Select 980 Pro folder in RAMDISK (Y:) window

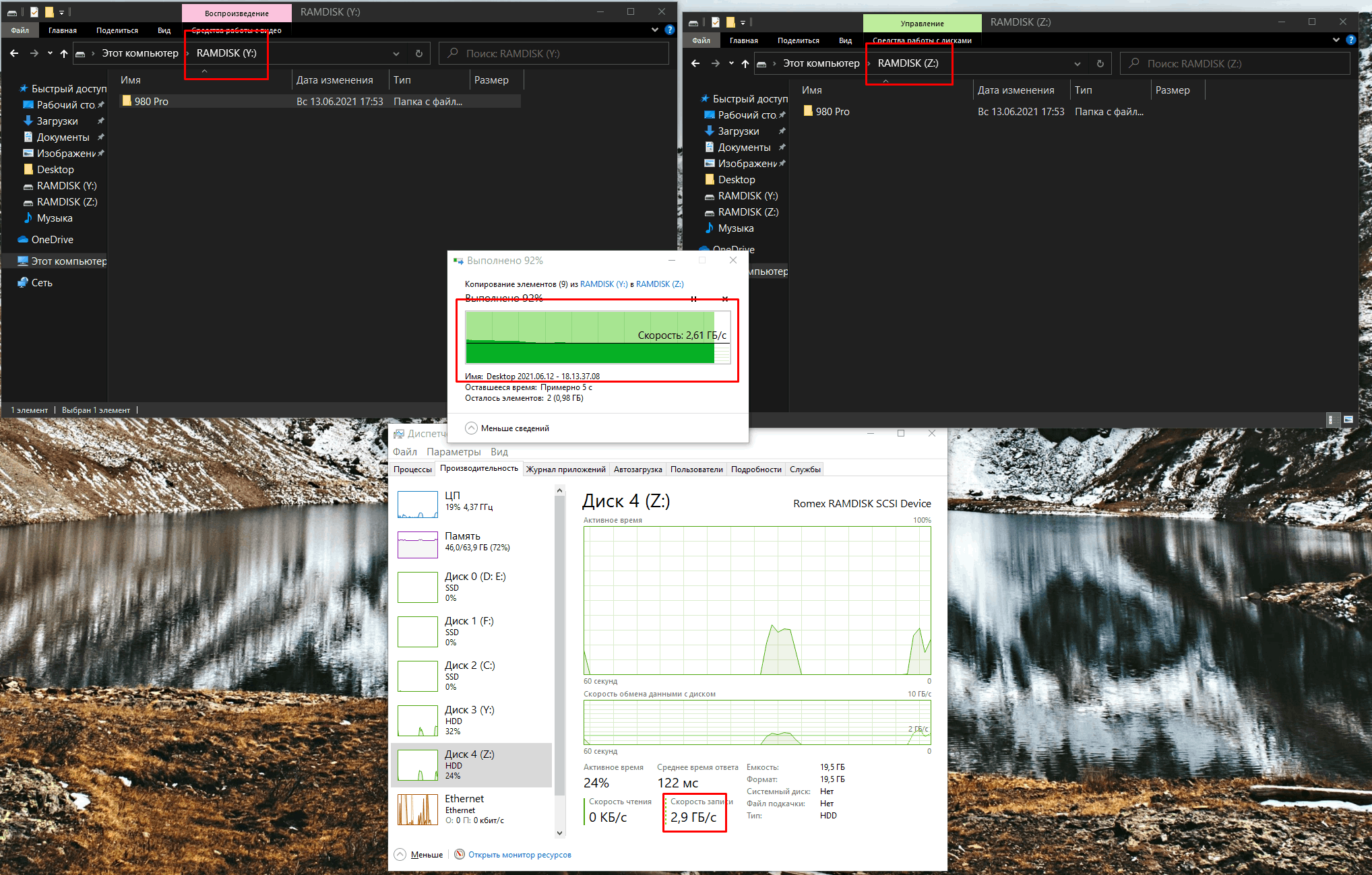coord(320,101)
